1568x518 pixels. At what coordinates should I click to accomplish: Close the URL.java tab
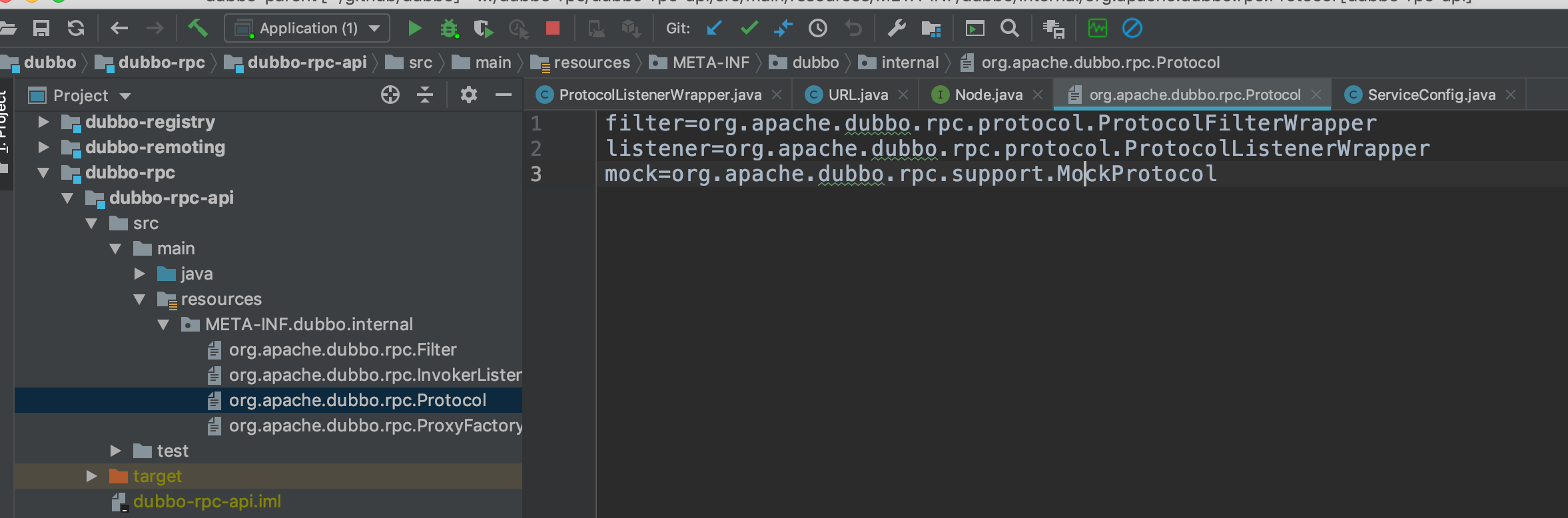pyautogui.click(x=903, y=95)
